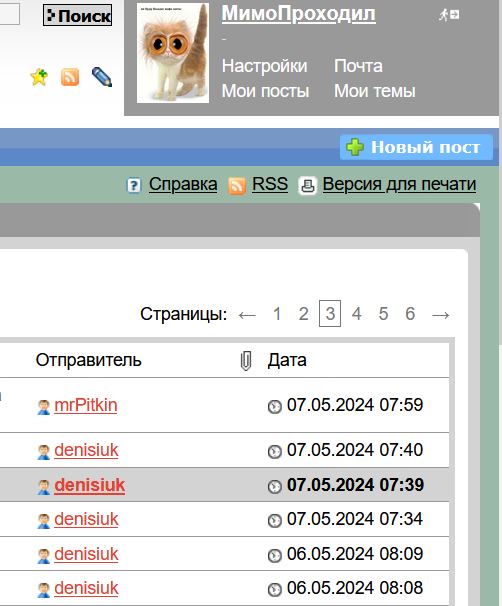Screen dimensions: 502x606
Task: Click the question-mark help icon
Action: coord(134,185)
